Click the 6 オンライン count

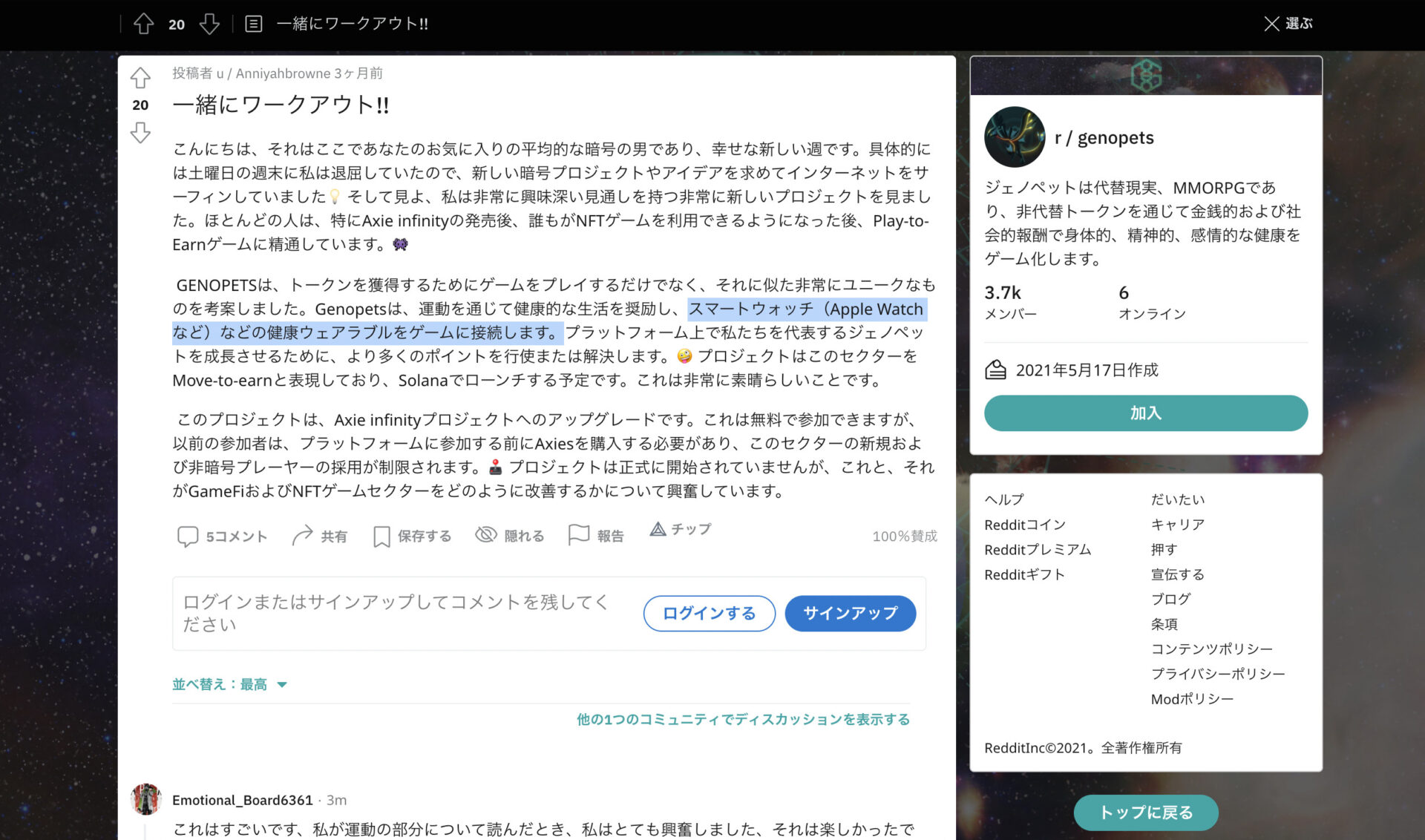(x=1152, y=302)
